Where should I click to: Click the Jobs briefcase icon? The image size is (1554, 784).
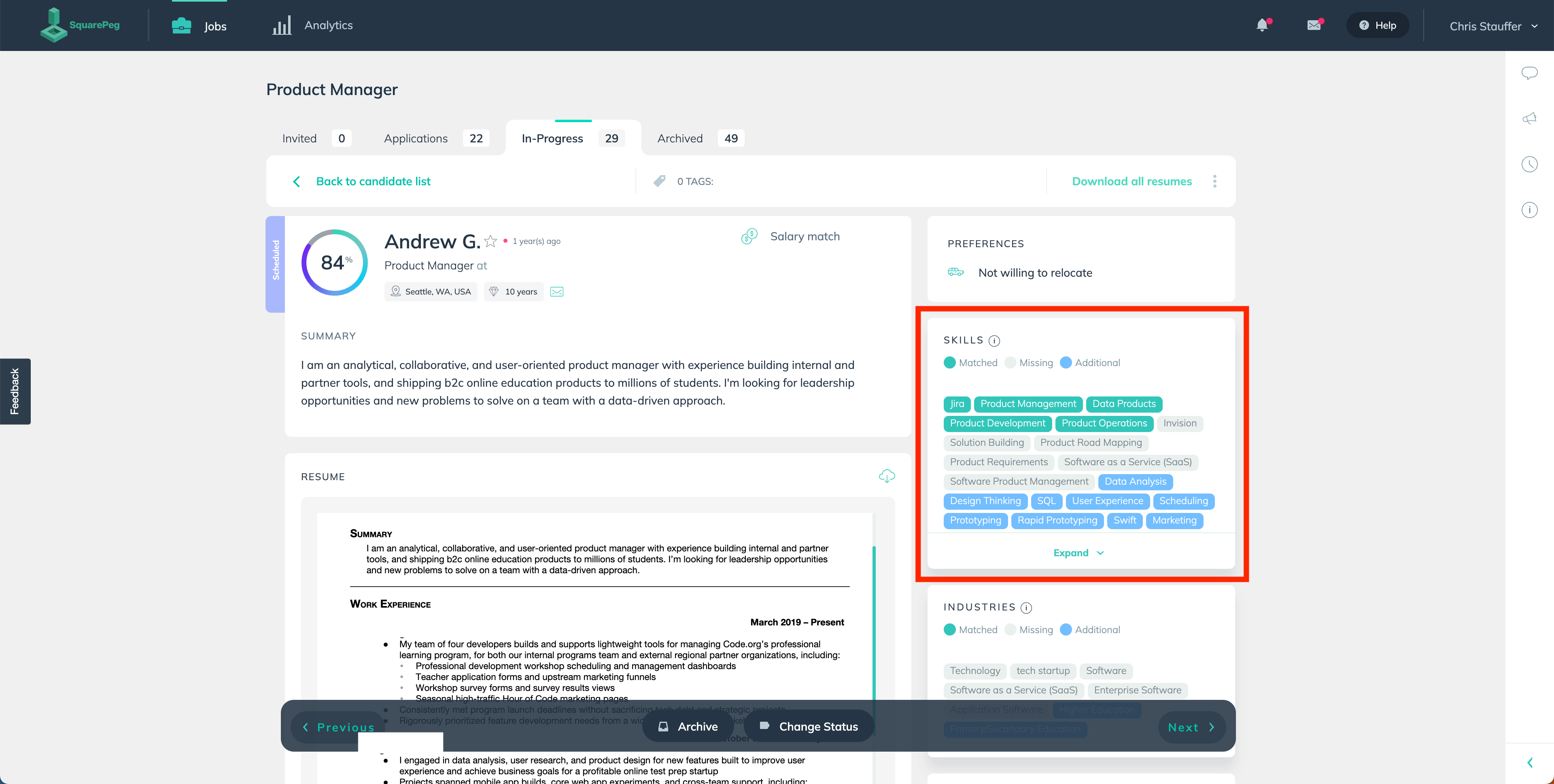click(x=181, y=25)
